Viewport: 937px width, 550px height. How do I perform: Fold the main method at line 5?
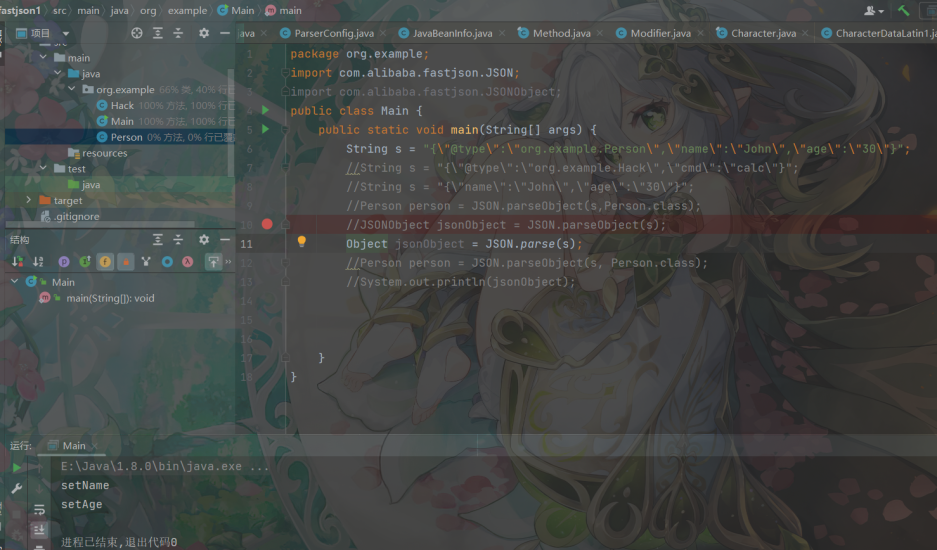click(x=285, y=129)
